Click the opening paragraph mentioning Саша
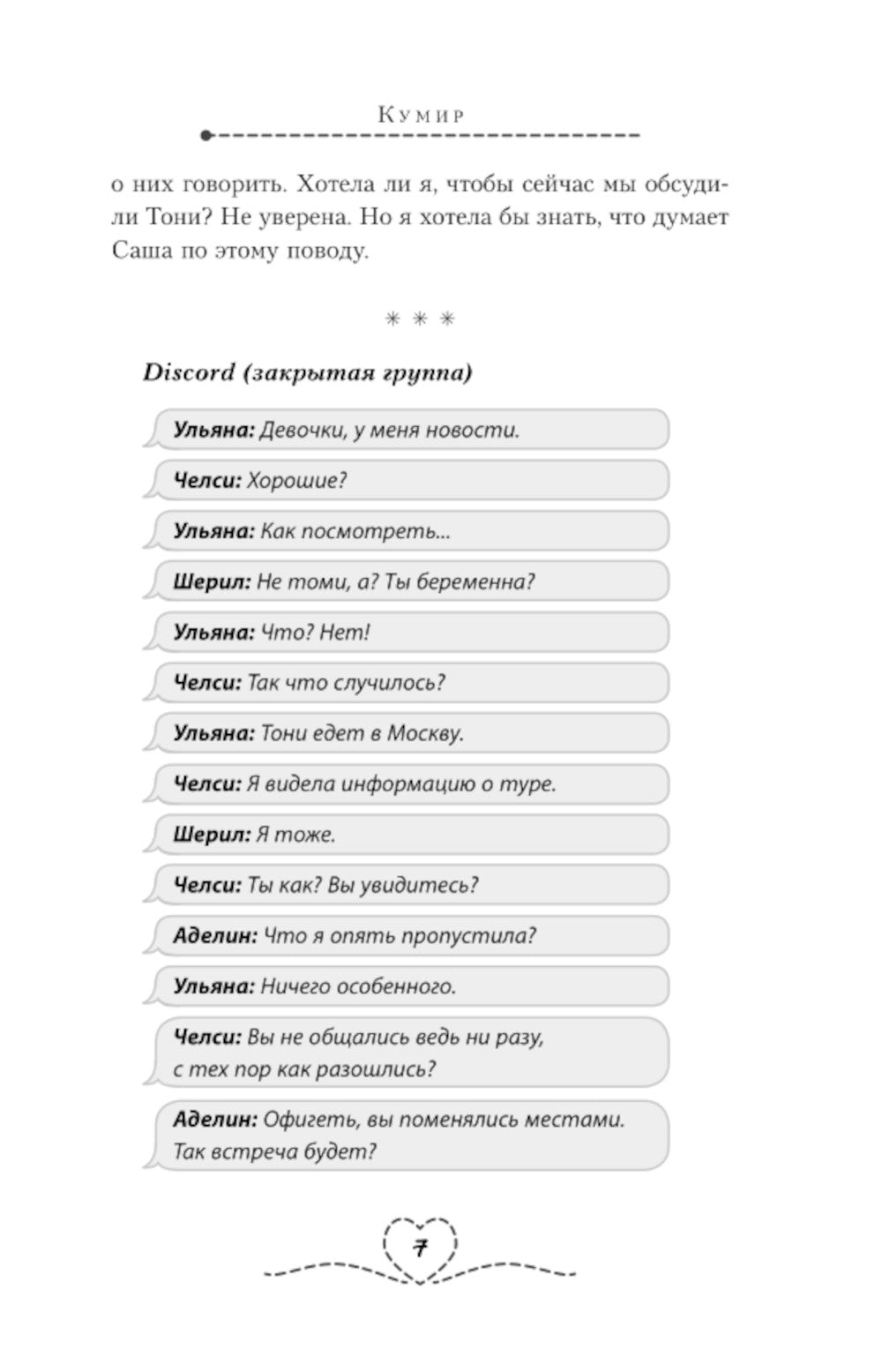882x1372 pixels. click(x=420, y=218)
